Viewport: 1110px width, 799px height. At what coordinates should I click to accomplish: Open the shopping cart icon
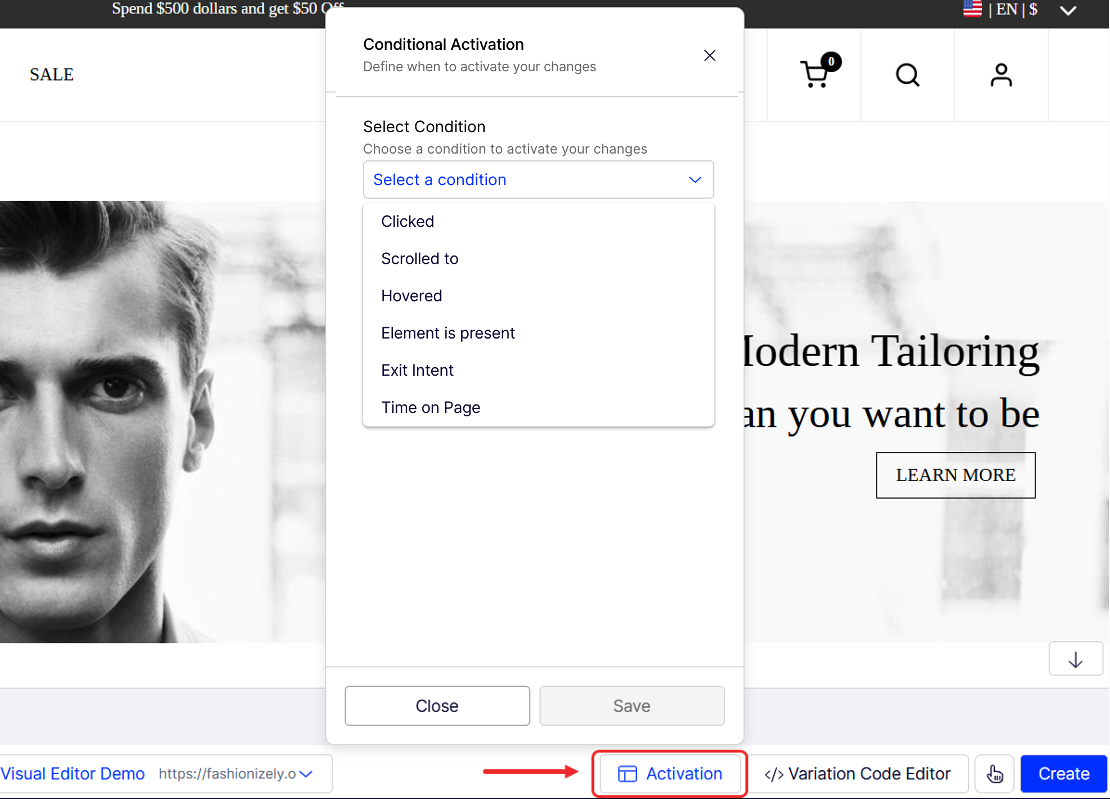pos(815,75)
